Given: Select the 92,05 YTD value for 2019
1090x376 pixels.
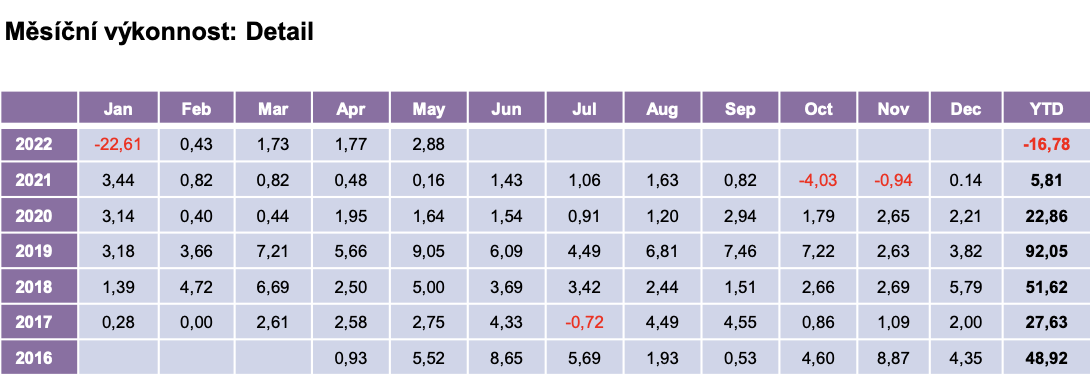Looking at the screenshot, I should pos(1047,251).
